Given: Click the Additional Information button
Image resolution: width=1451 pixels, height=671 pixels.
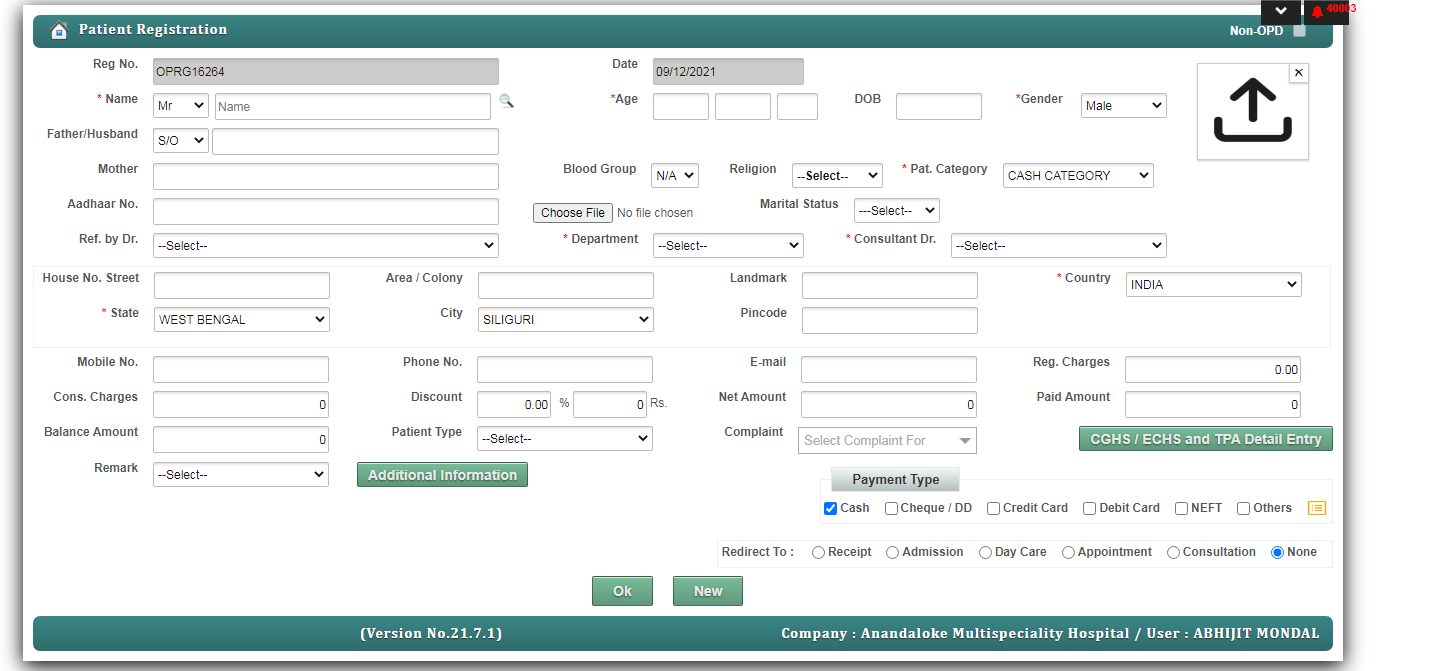Looking at the screenshot, I should coord(442,475).
